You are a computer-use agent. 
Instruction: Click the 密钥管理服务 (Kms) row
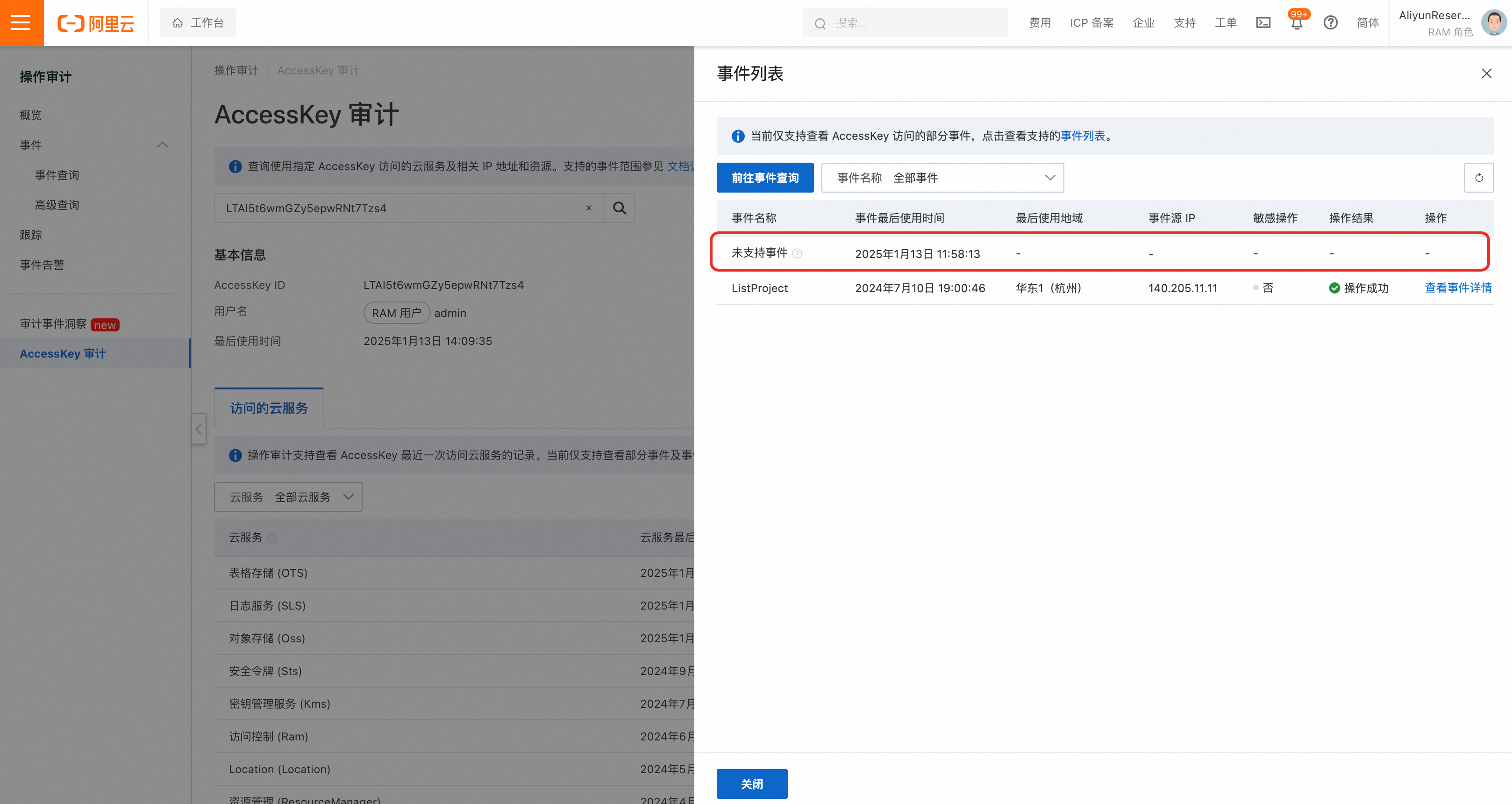pyautogui.click(x=454, y=704)
